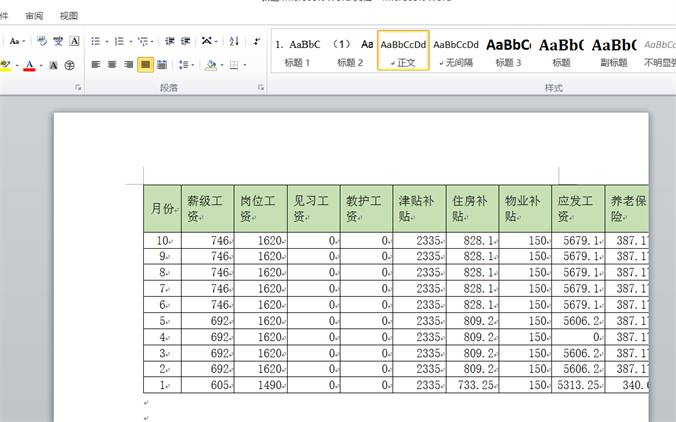Apply the 标题 1 style
This screenshot has width=676, height=422.
pyautogui.click(x=298, y=50)
